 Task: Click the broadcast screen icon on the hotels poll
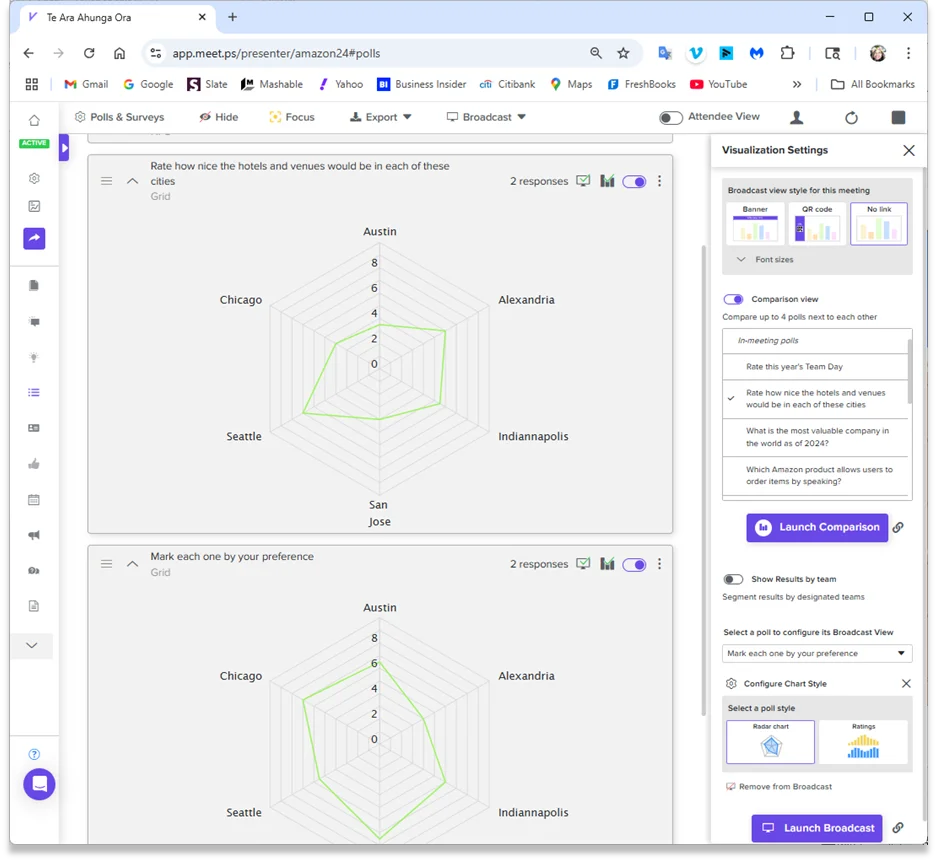point(583,181)
